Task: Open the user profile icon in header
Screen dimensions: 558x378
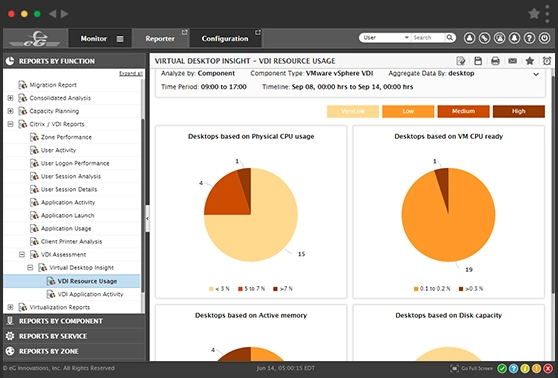Action: click(469, 38)
